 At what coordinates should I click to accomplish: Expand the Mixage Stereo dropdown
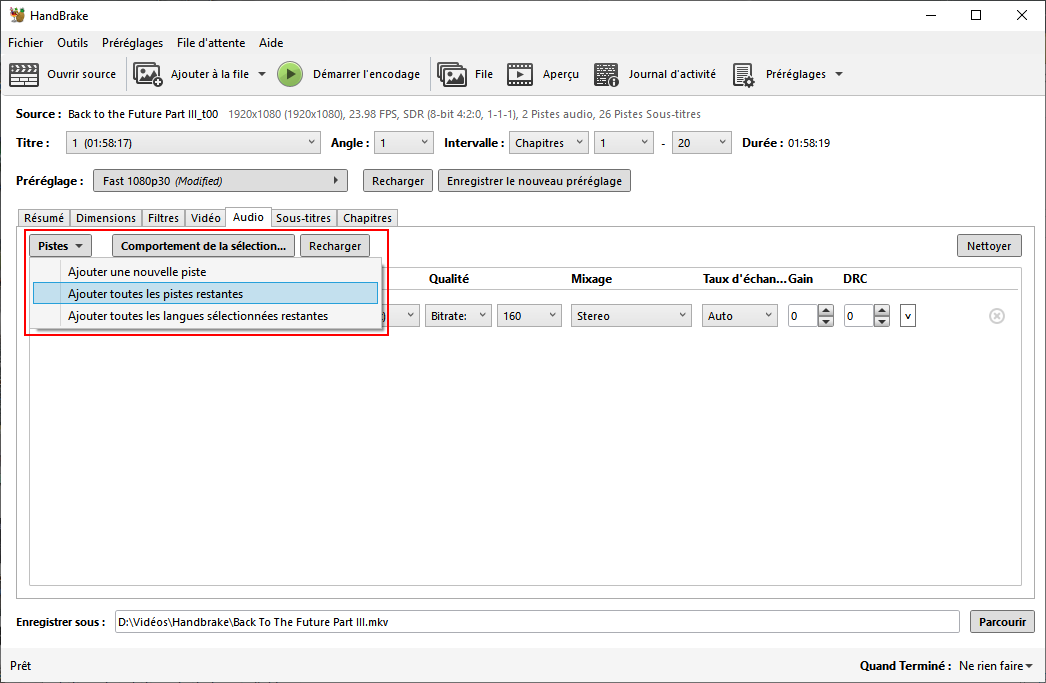pos(631,316)
